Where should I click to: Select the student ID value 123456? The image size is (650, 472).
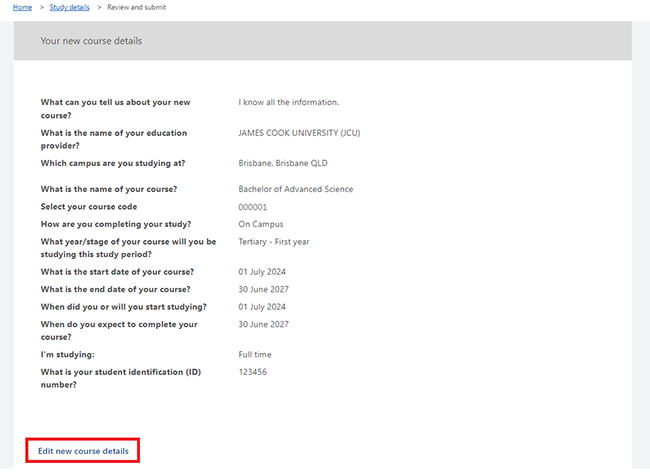click(x=252, y=372)
